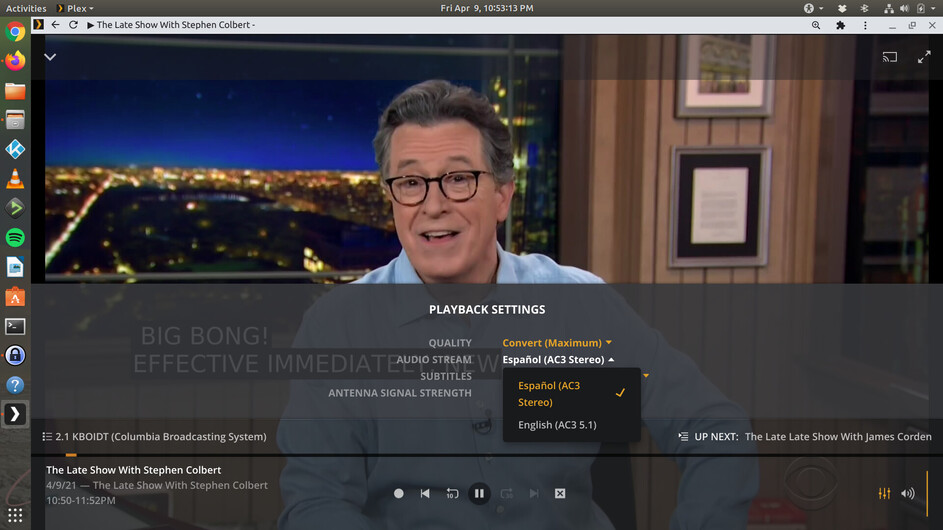Open the Subtitles dropdown arrow
943x530 pixels.
tap(646, 375)
